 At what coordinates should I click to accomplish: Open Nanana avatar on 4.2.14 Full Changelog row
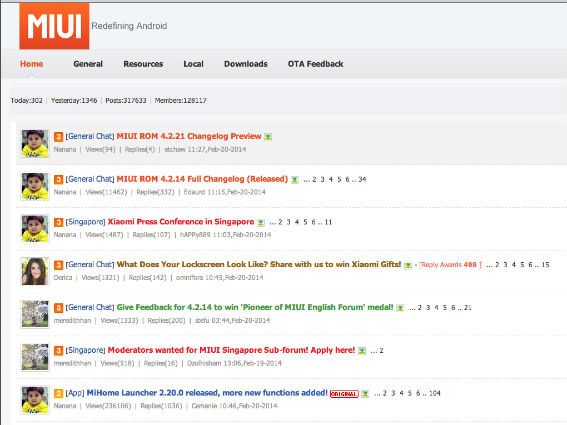35,186
